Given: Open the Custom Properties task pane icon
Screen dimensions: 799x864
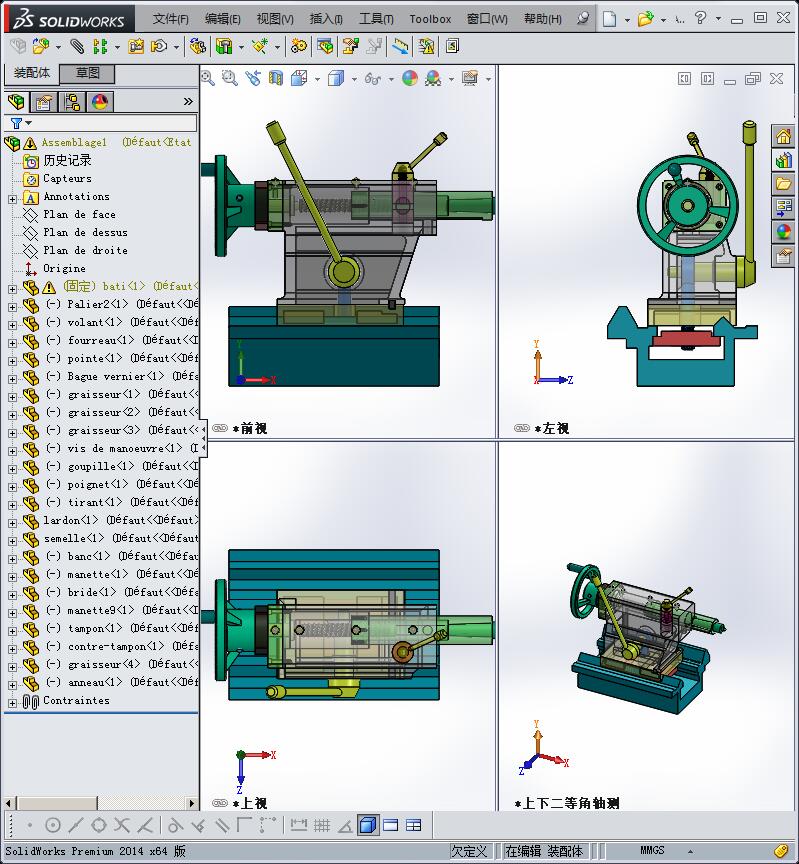Looking at the screenshot, I should coord(783,256).
